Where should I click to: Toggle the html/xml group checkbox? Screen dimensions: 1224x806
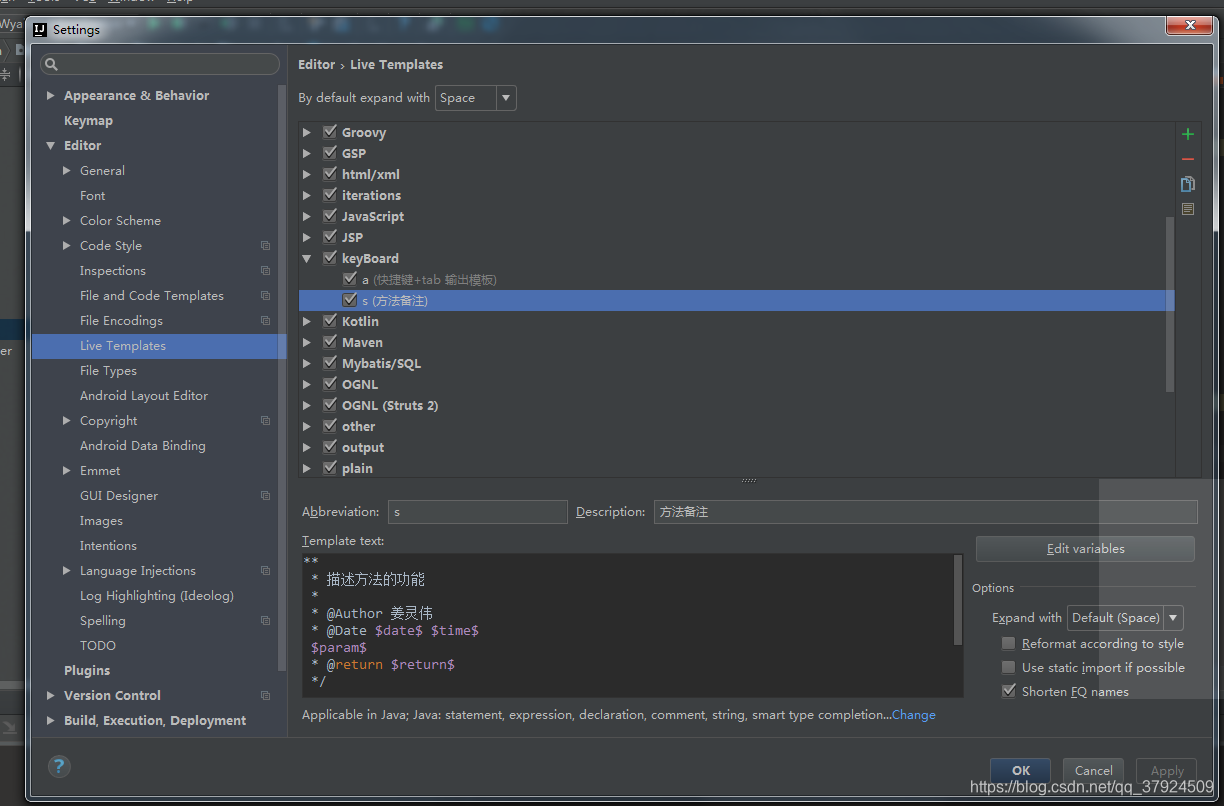pyautogui.click(x=330, y=174)
